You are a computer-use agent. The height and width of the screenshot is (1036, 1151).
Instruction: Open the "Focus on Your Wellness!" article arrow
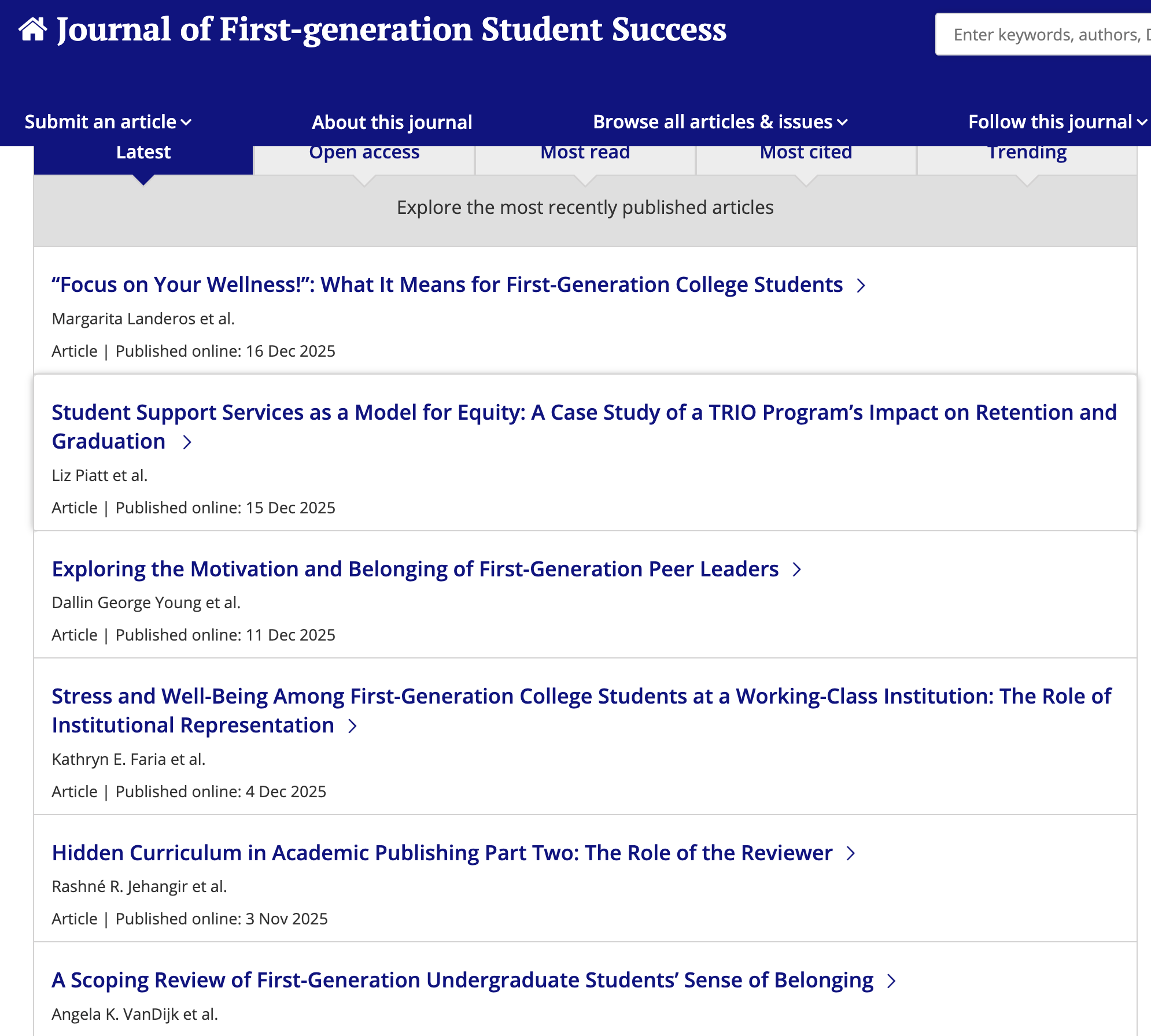click(x=861, y=284)
